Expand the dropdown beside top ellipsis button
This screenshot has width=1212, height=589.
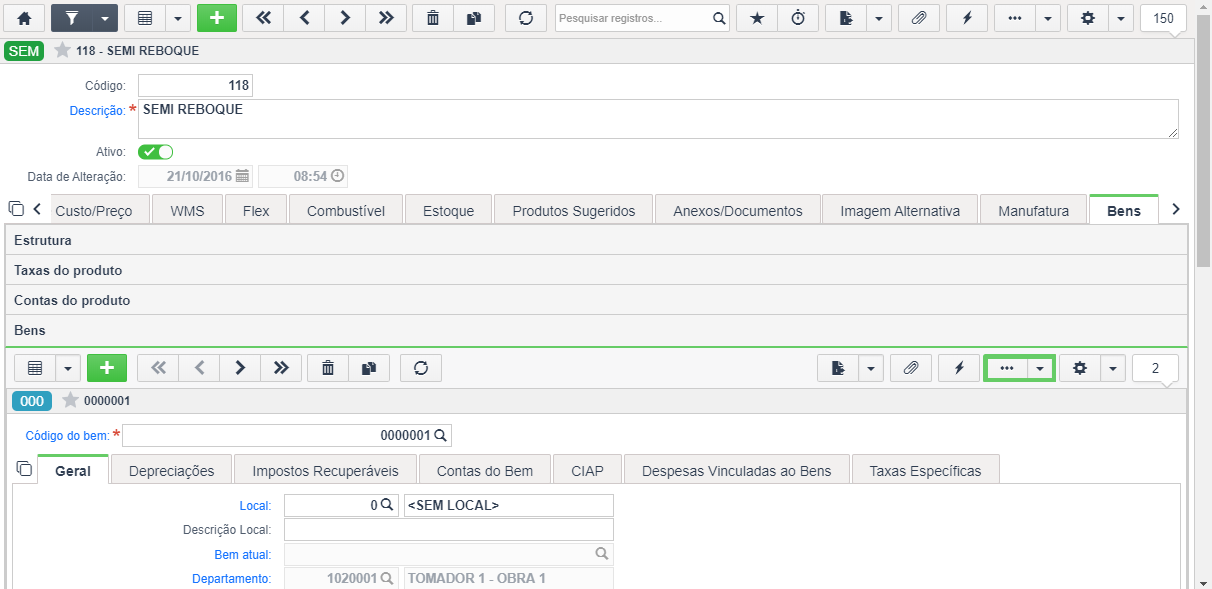1048,18
